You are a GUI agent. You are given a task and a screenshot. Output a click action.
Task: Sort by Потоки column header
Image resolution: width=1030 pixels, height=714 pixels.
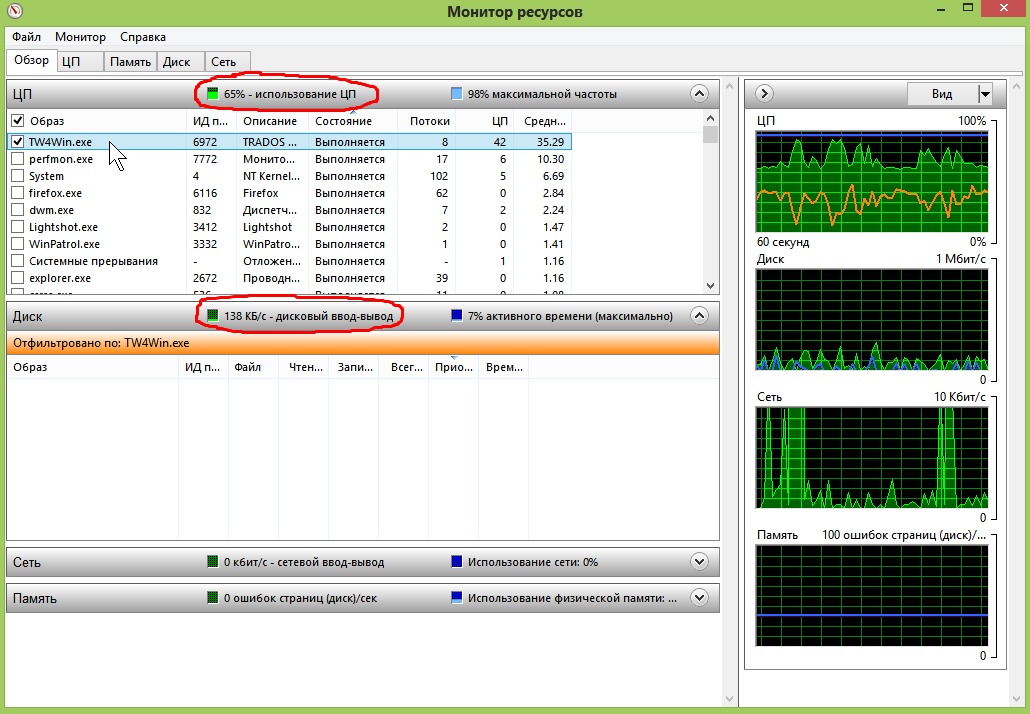[x=430, y=121]
